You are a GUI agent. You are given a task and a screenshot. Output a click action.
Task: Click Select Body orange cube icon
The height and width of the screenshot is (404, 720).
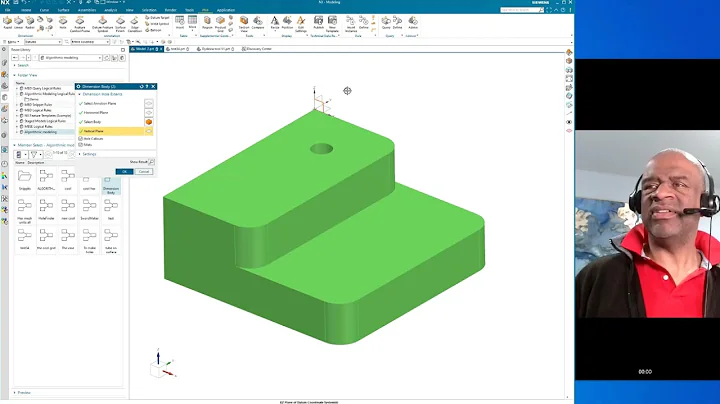(x=149, y=122)
